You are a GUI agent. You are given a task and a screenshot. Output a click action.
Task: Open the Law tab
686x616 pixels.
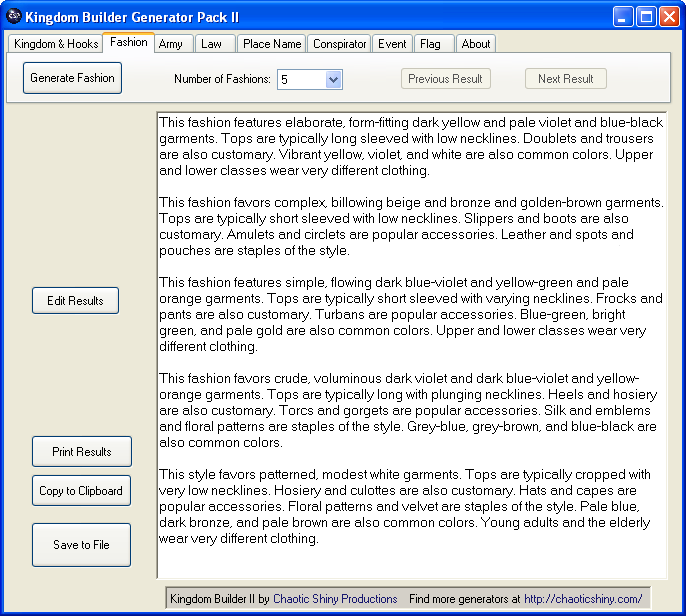coord(215,44)
